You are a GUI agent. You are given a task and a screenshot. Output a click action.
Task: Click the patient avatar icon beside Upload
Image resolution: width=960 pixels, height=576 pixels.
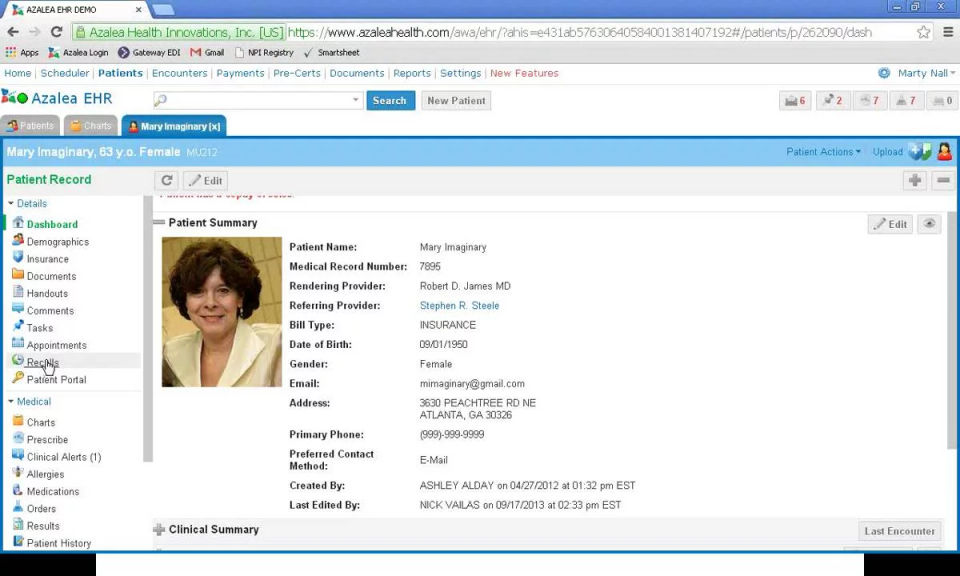945,152
